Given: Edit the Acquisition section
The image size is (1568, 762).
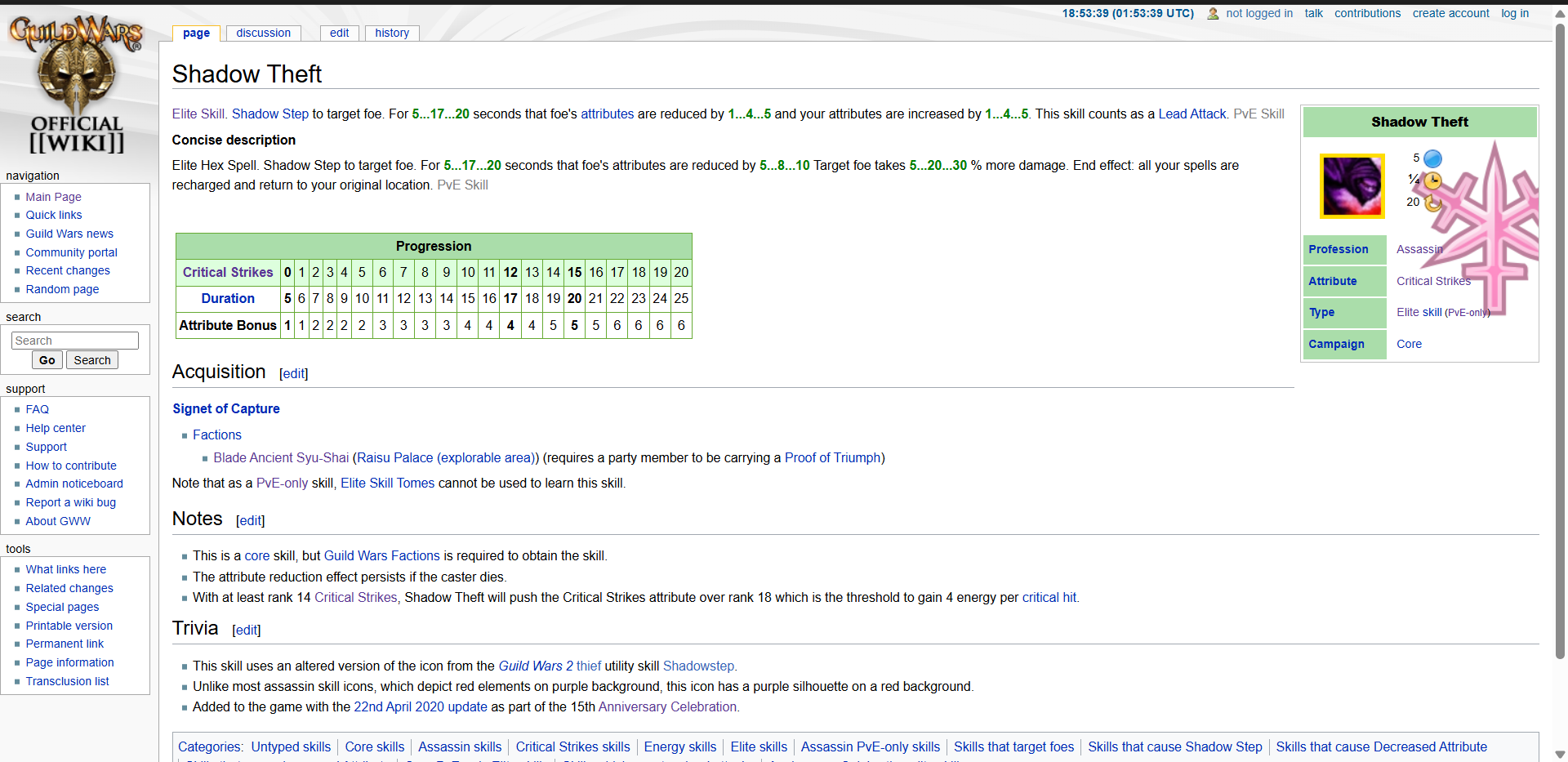Looking at the screenshot, I should 294,373.
